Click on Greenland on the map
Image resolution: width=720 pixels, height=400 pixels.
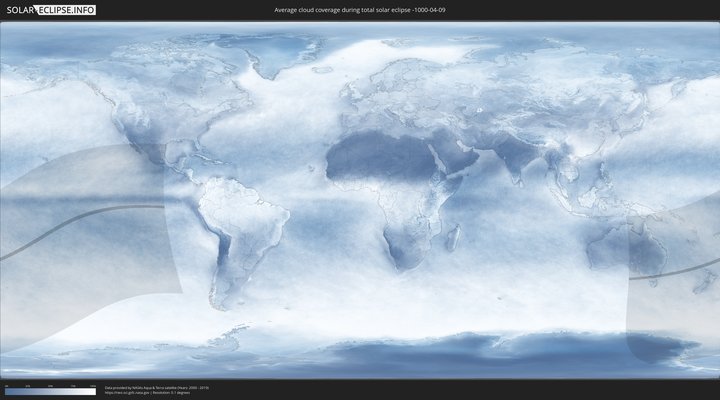click(282, 55)
